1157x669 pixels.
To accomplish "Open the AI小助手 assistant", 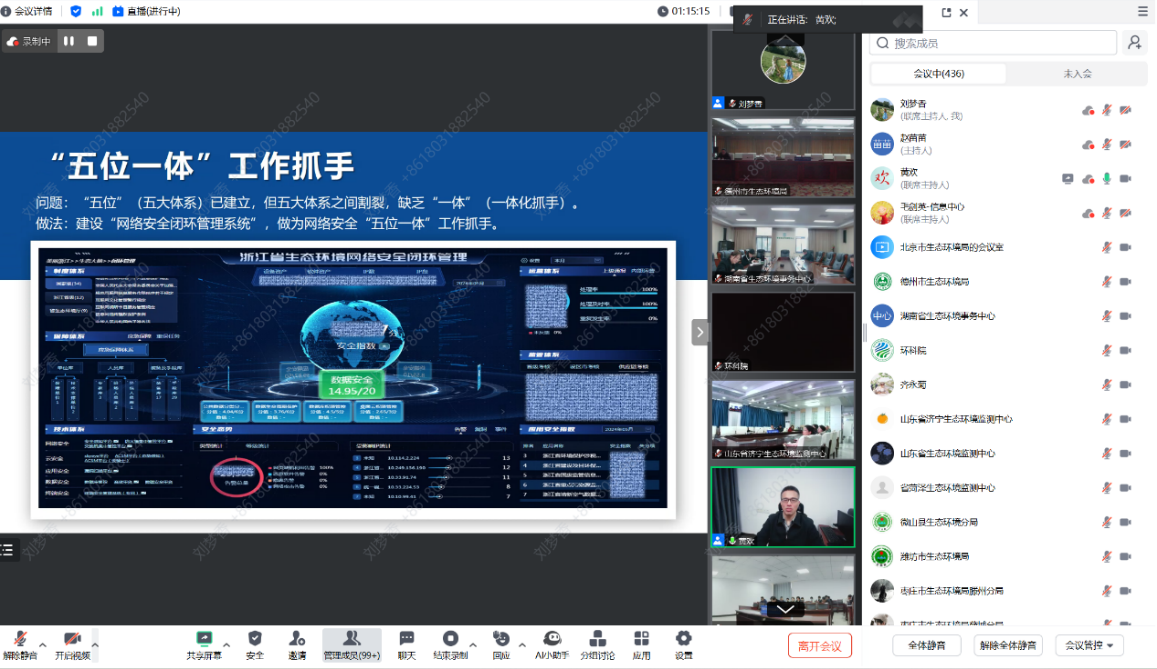I will [552, 638].
